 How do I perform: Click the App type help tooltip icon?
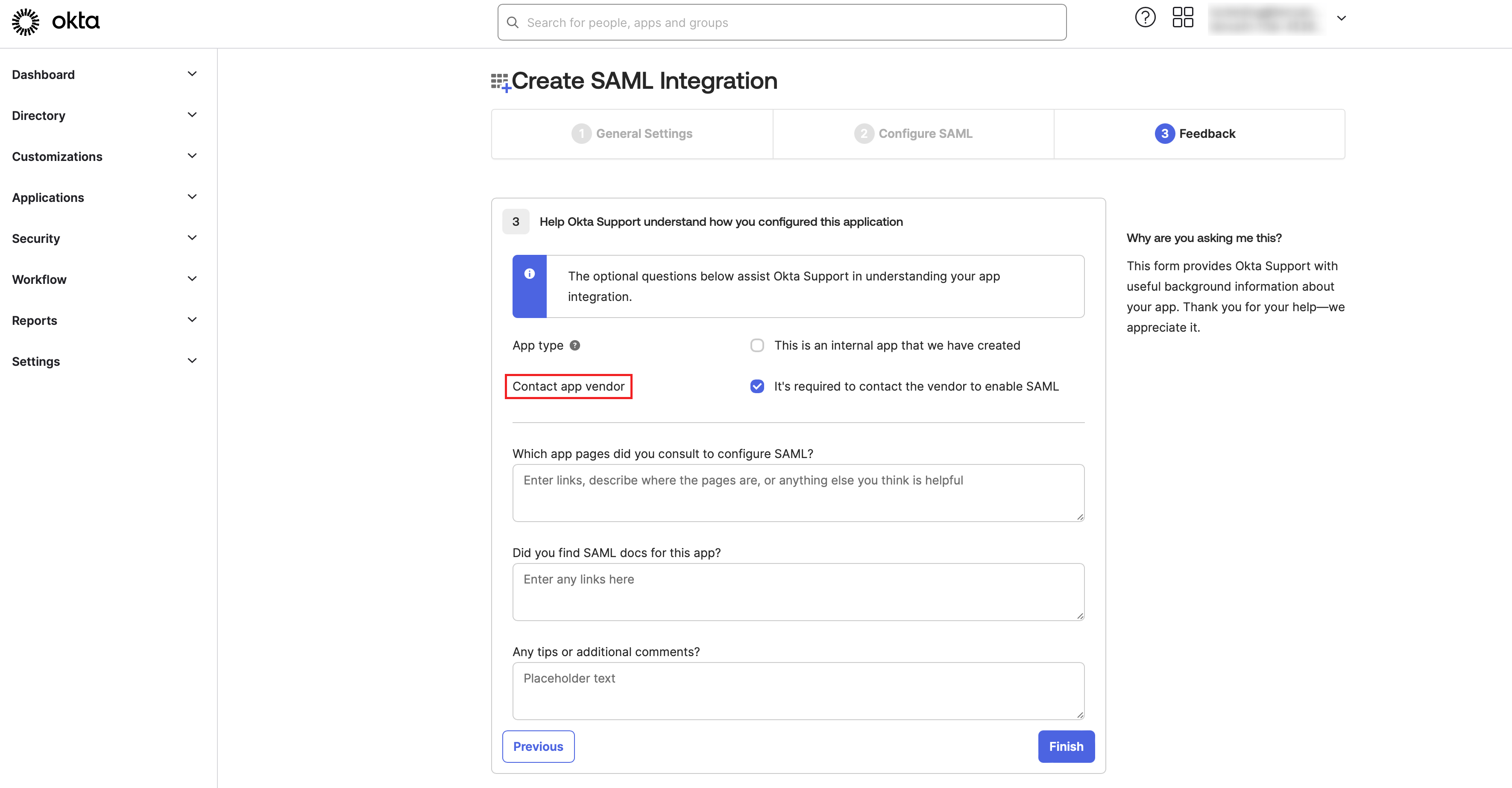[575, 346]
